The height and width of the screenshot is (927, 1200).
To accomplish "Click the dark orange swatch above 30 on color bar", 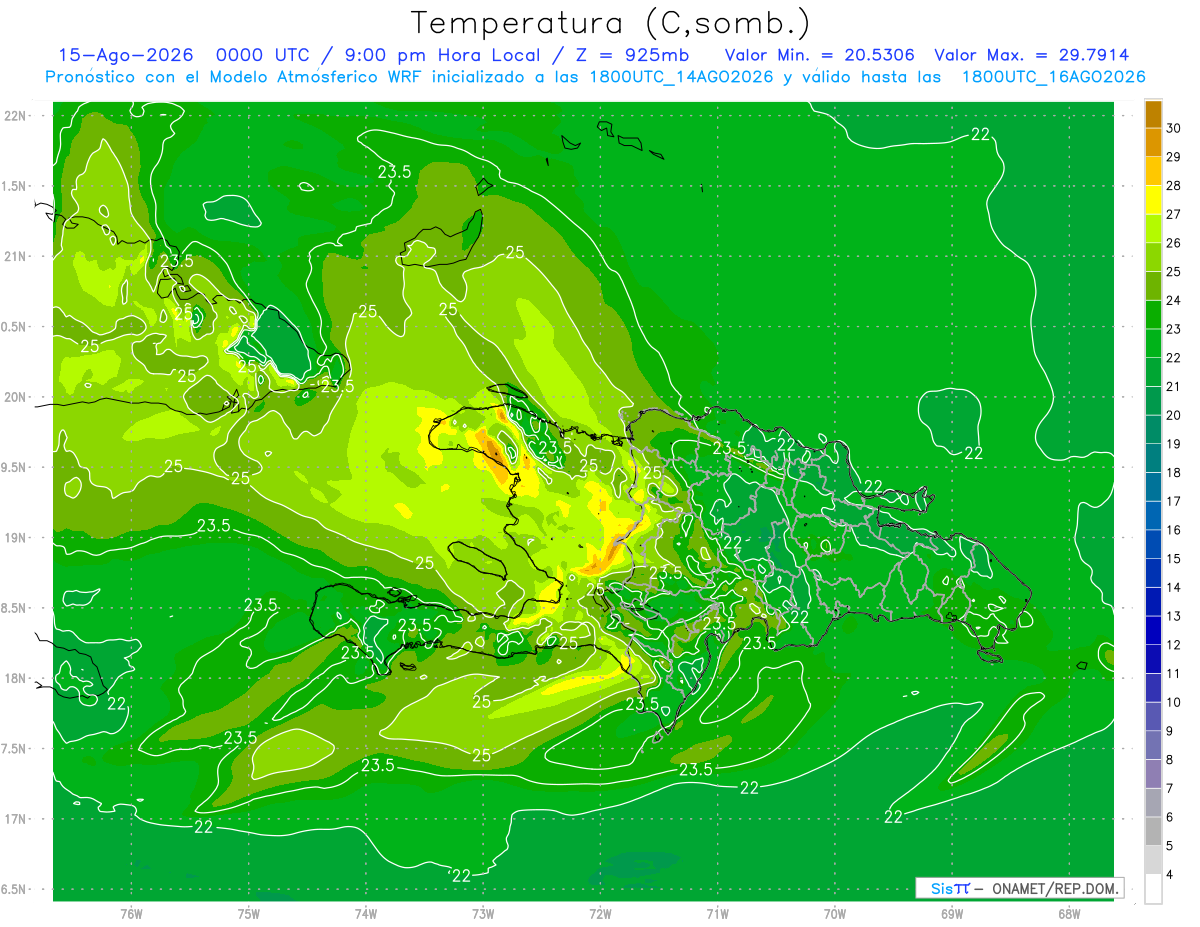I will [1153, 114].
